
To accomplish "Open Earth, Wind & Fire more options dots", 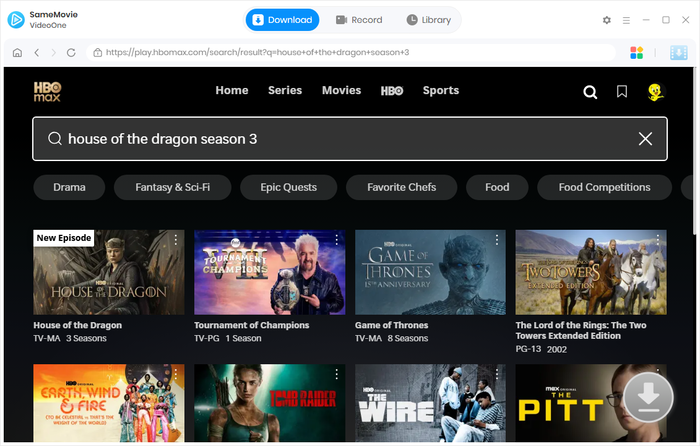I will (176, 374).
